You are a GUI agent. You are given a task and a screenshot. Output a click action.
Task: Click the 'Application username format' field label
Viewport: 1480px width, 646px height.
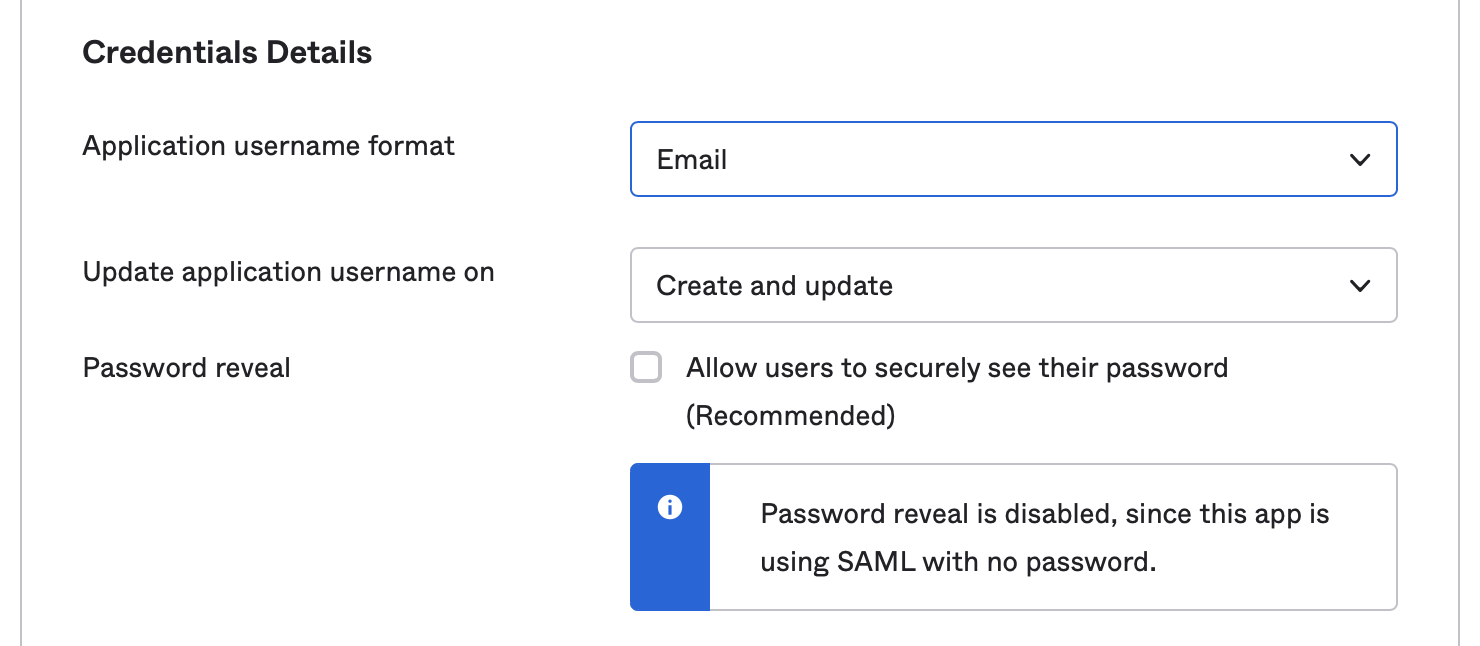coord(269,146)
